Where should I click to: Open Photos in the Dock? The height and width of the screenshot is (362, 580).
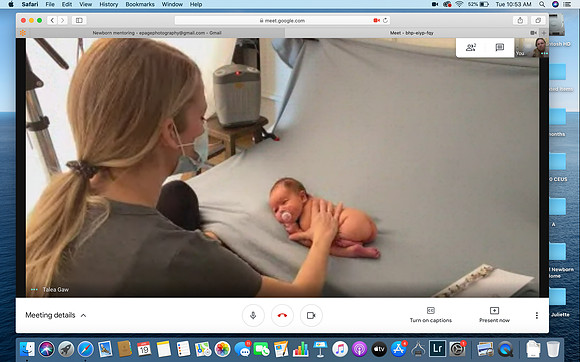click(222, 349)
